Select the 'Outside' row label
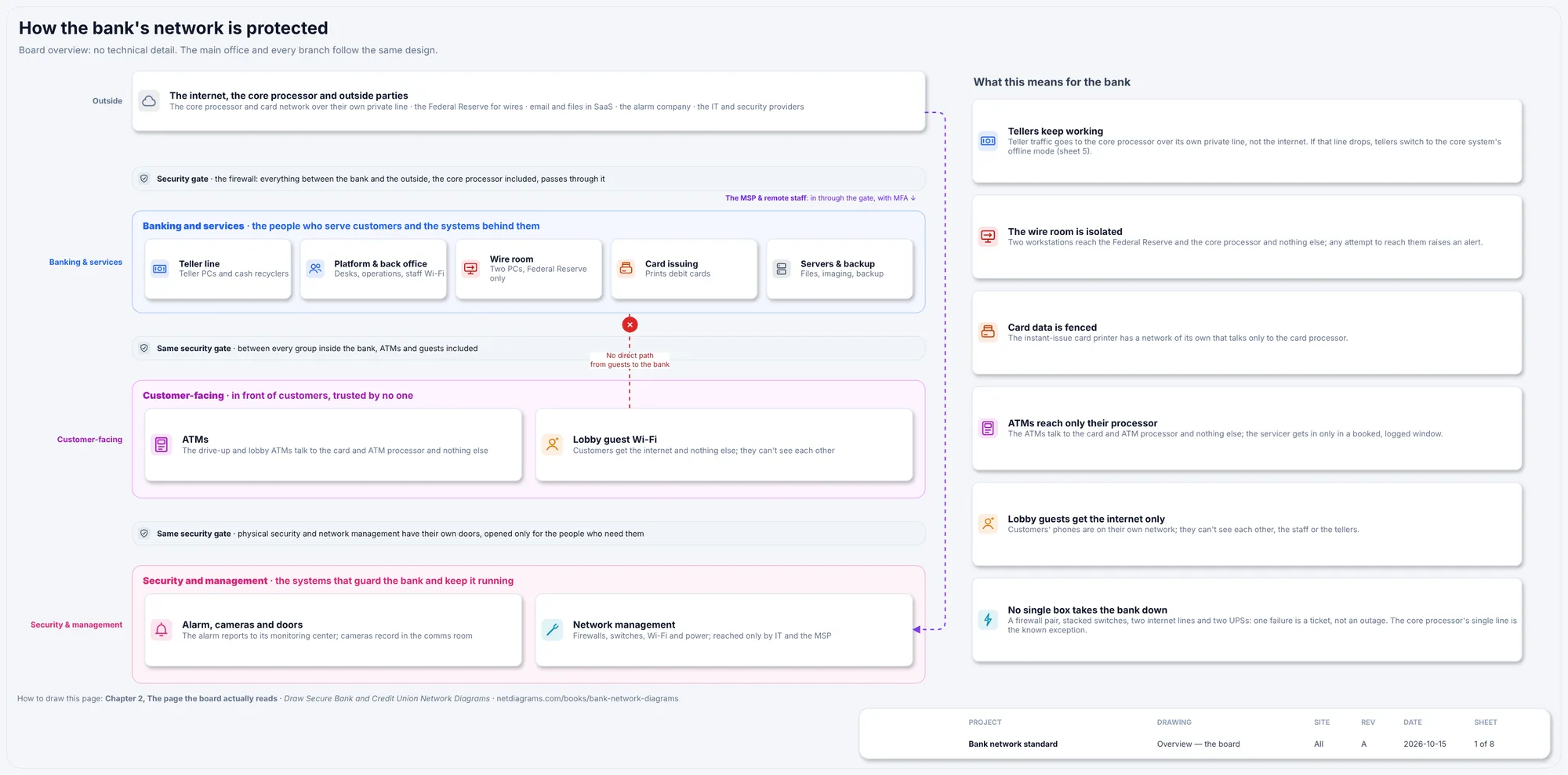The height and width of the screenshot is (775, 1568). (107, 101)
